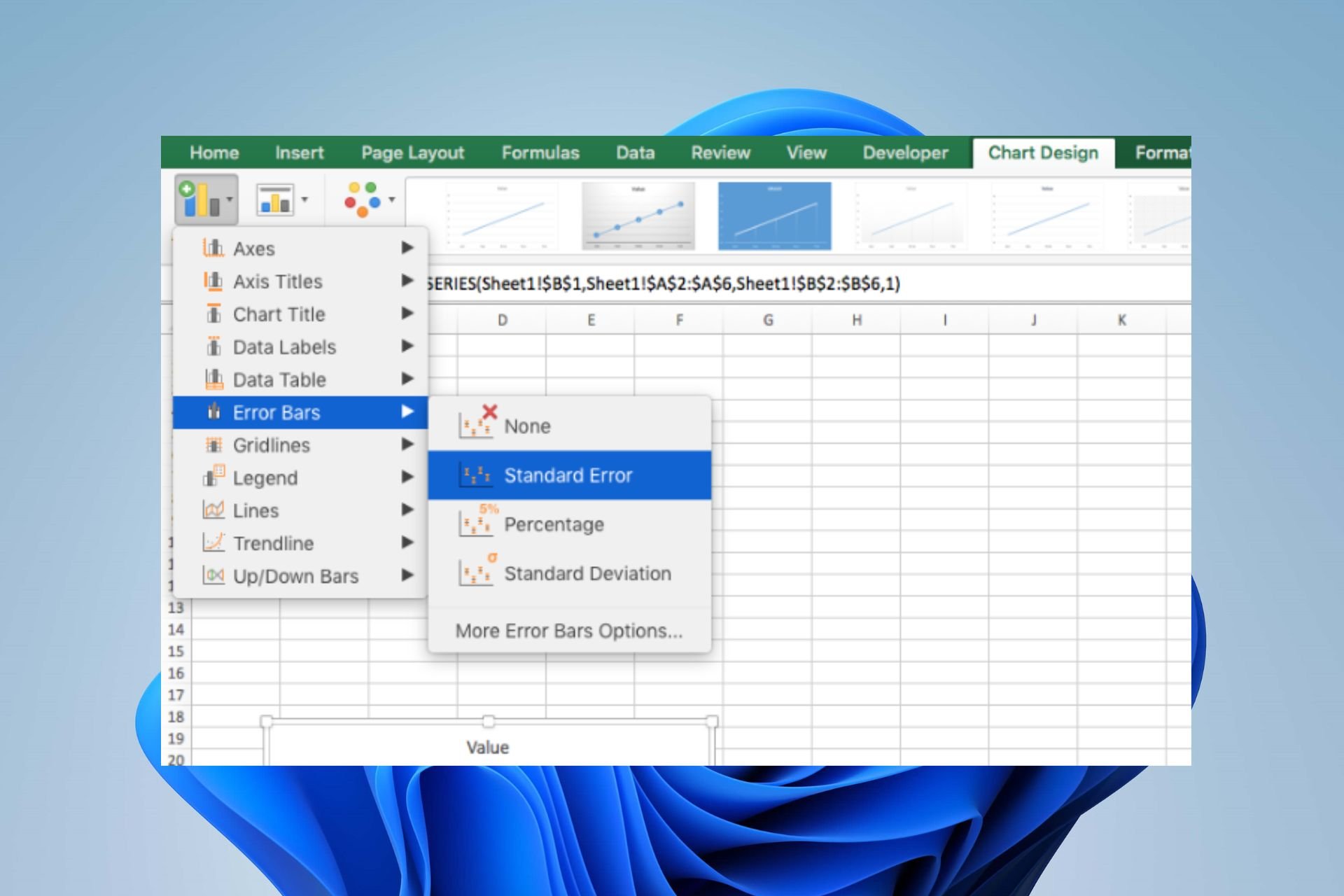
Task: Switch to the Insert tab
Action: click(300, 153)
